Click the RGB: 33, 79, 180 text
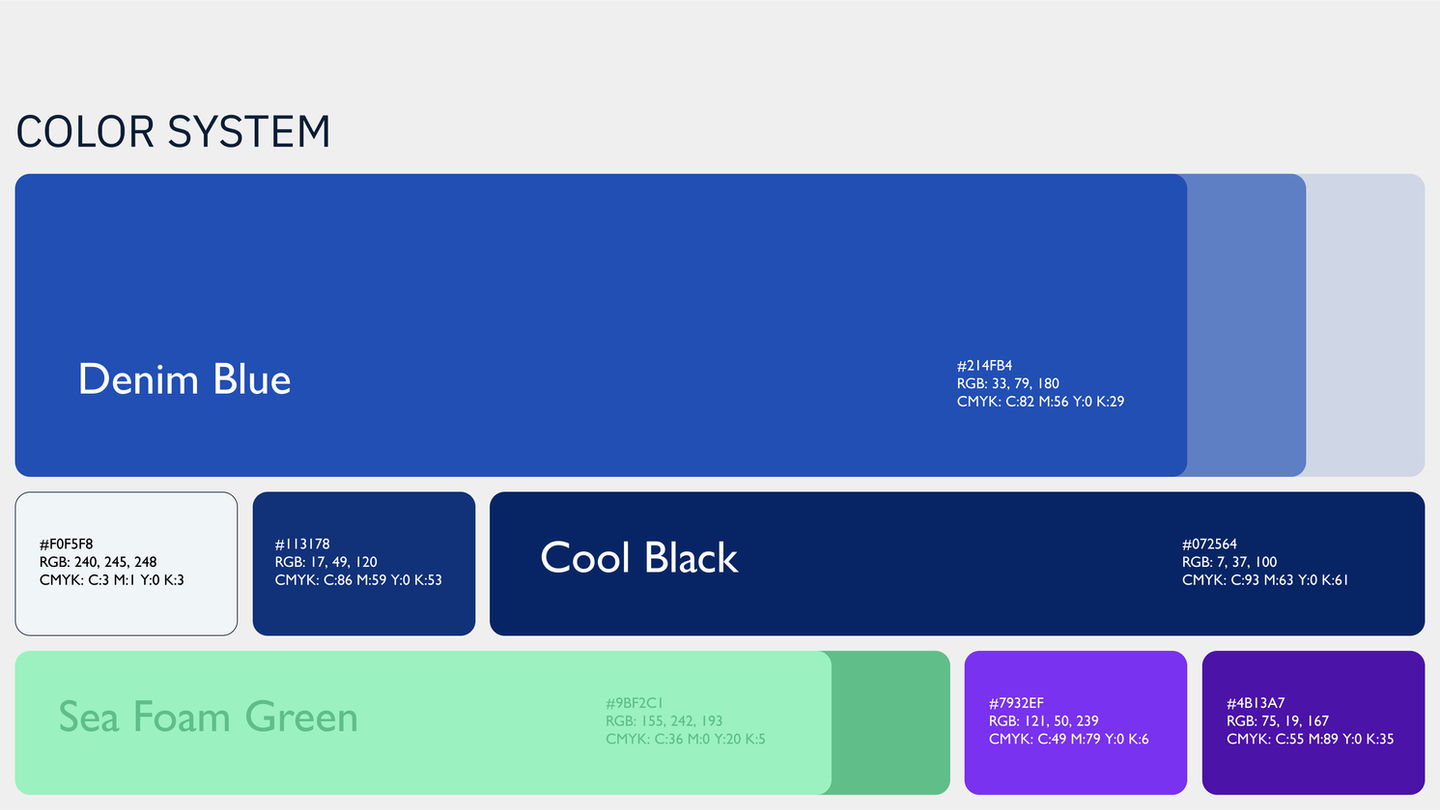 (x=1008, y=384)
